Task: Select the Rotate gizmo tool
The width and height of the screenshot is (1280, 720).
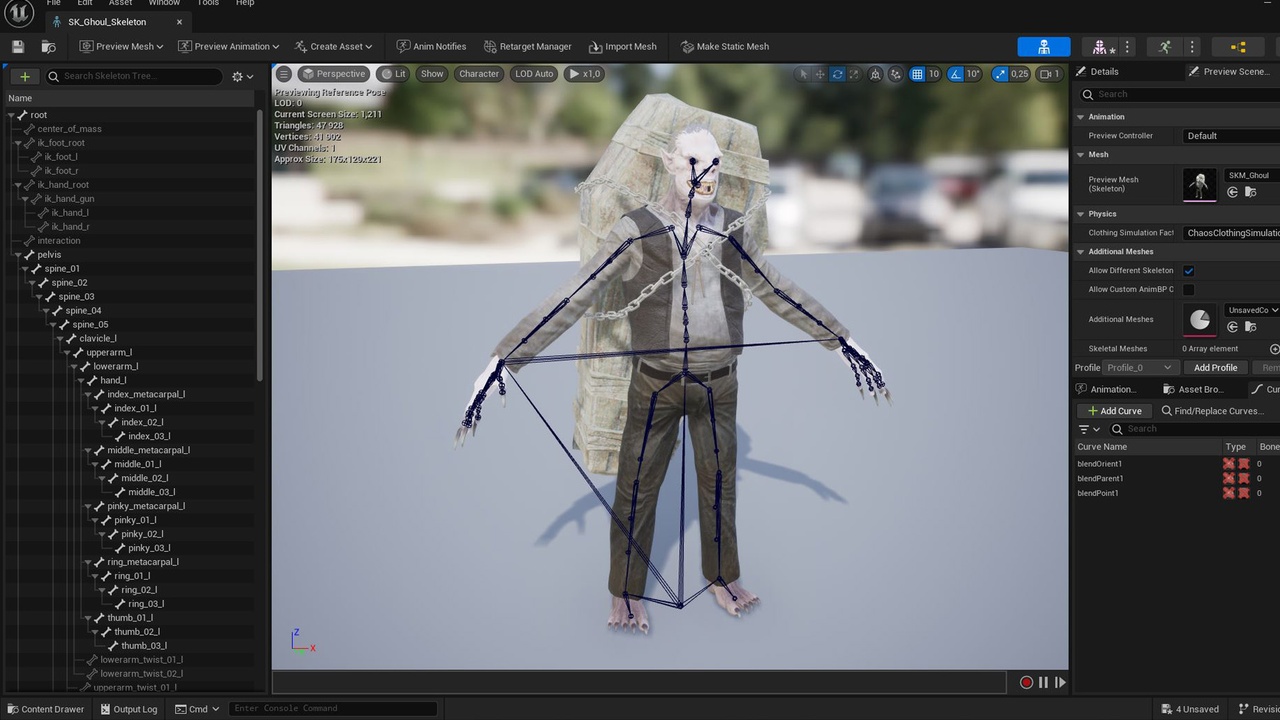Action: pos(838,74)
